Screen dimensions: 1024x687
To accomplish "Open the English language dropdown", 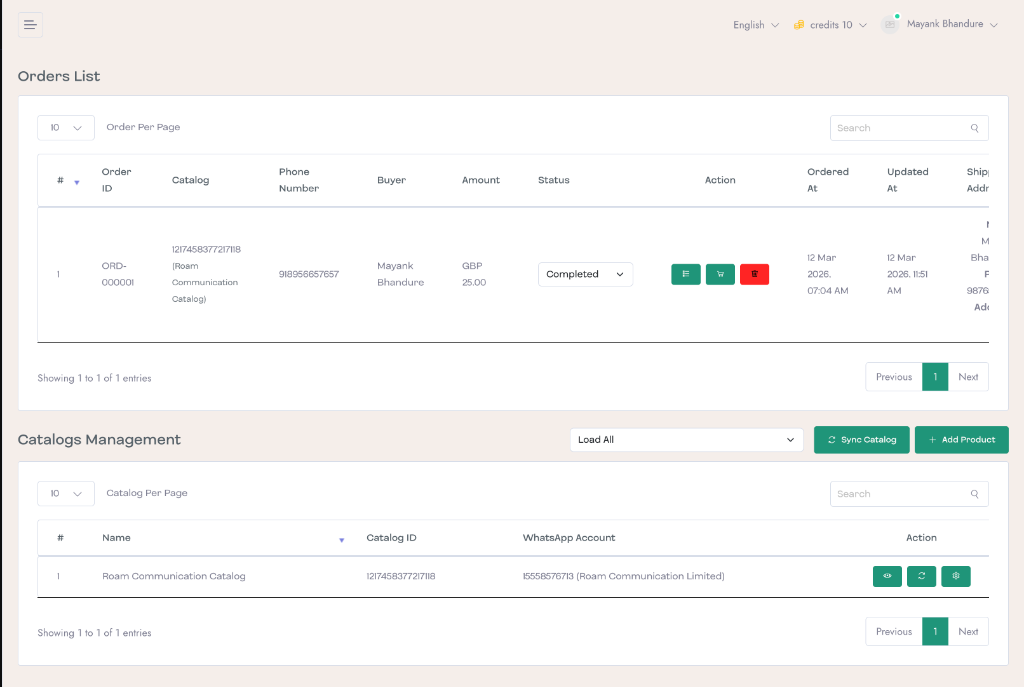I will [756, 25].
